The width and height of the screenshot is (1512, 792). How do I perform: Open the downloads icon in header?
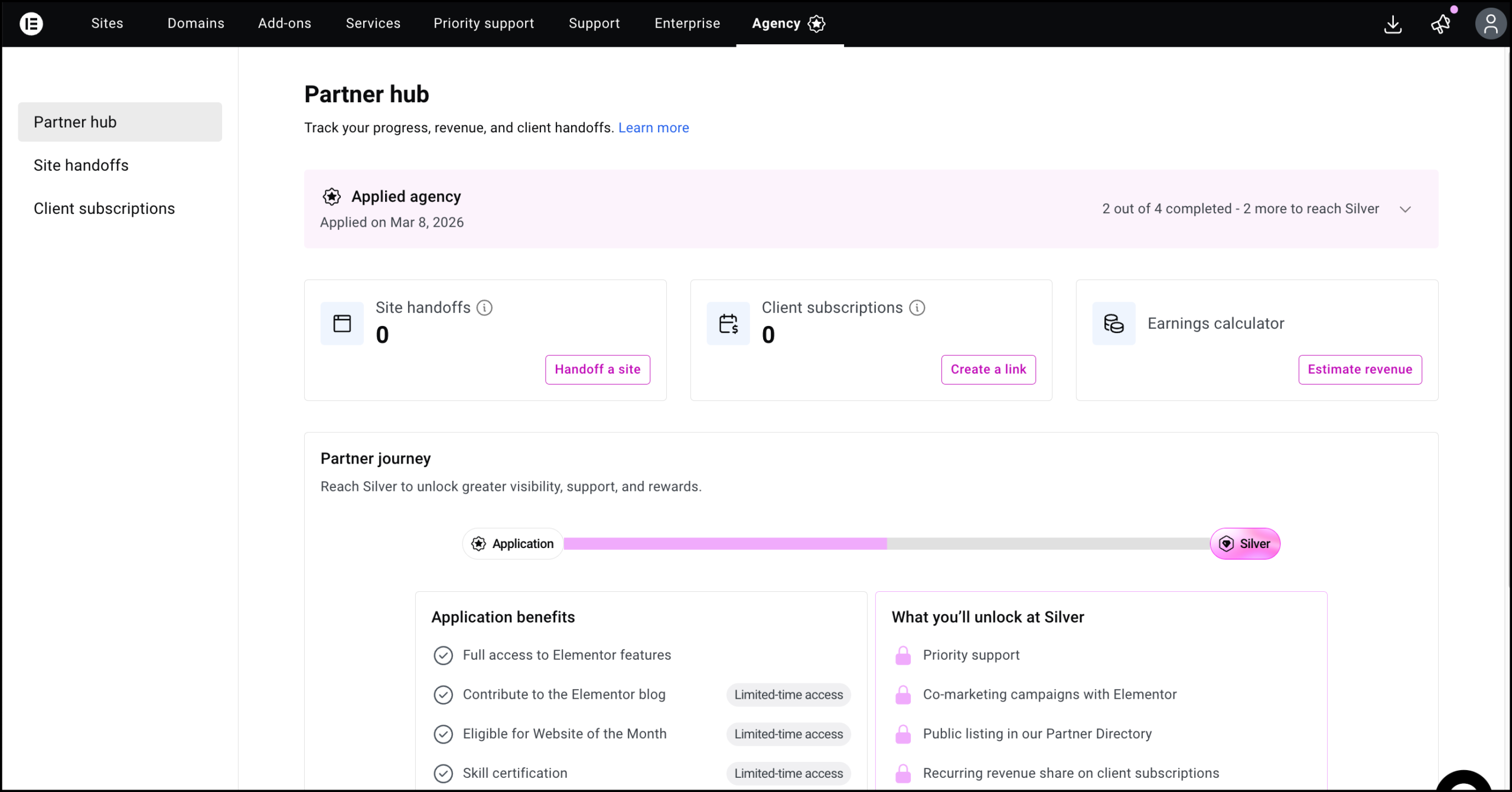(1393, 24)
